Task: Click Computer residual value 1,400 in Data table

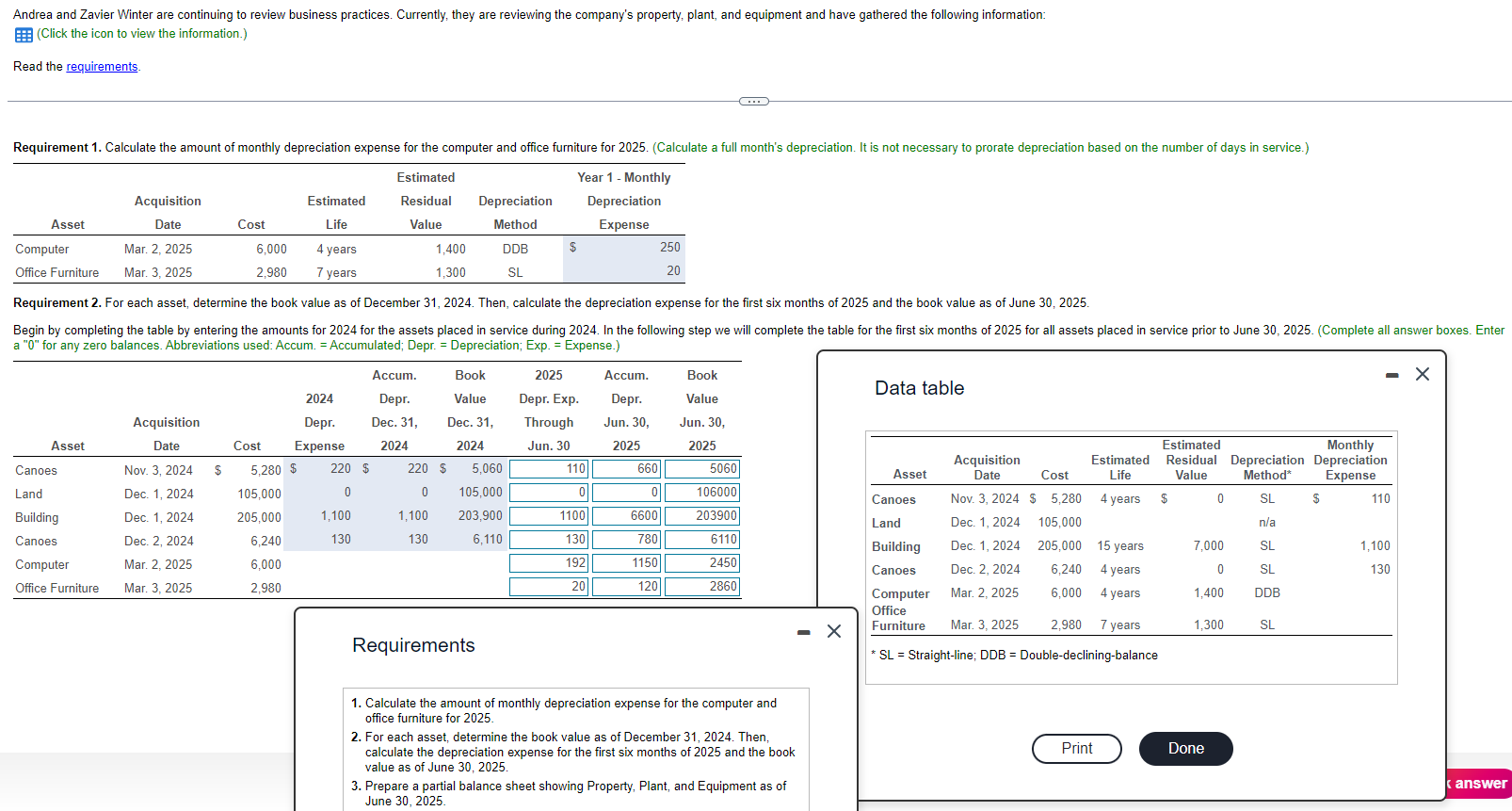Action: 1209,593
